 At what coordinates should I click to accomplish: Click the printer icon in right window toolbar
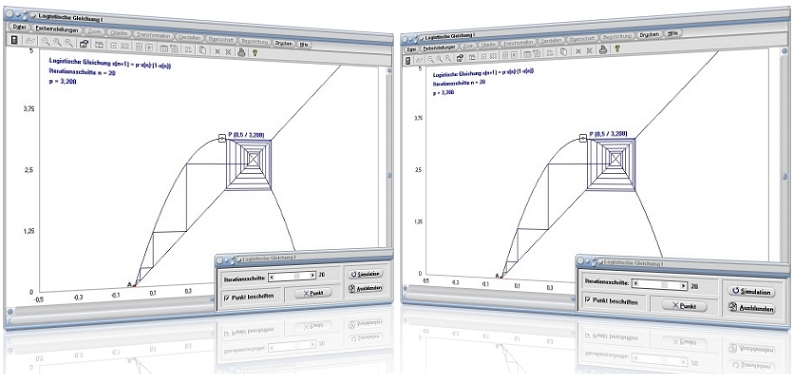tap(603, 49)
